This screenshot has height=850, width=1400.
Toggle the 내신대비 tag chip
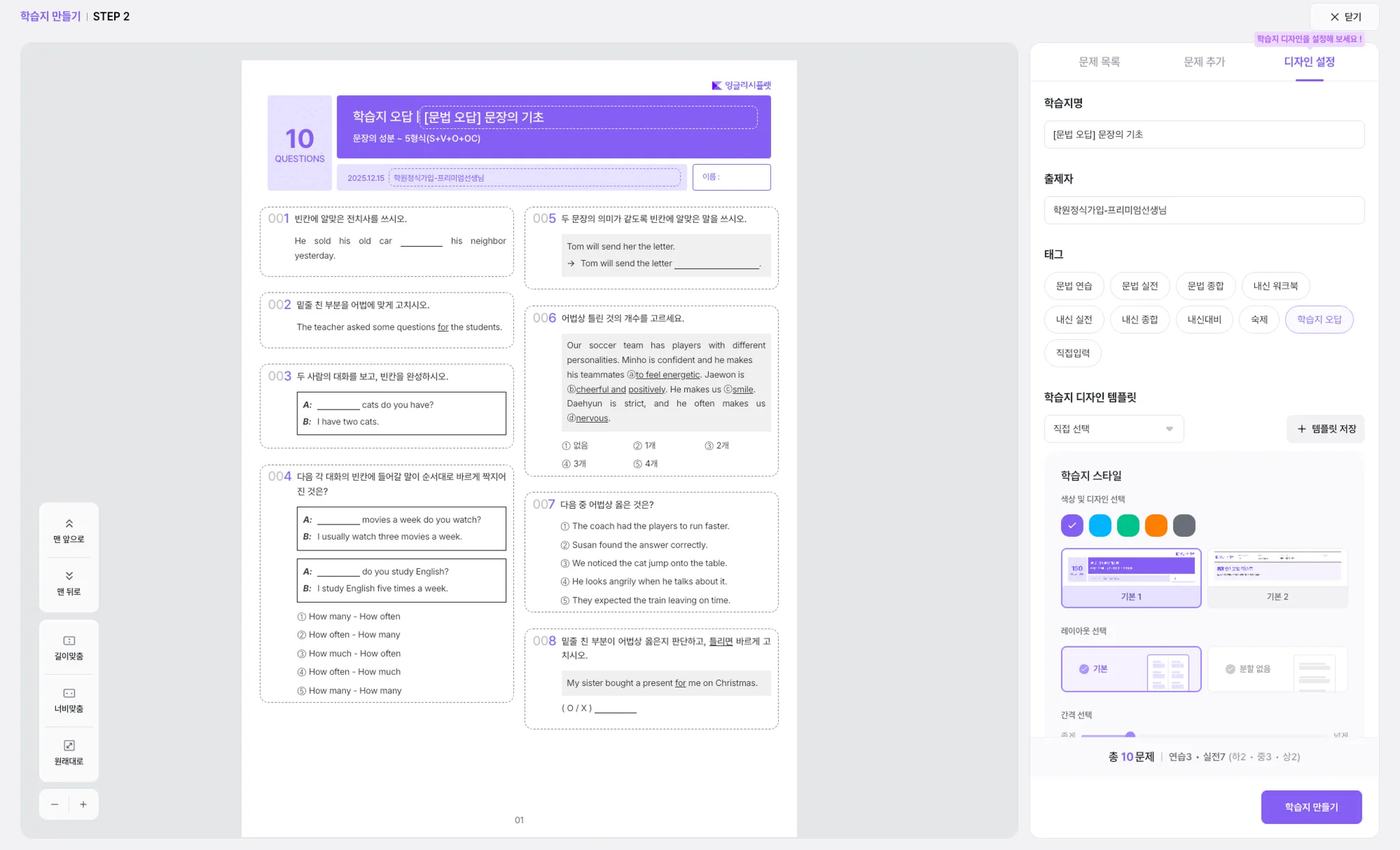(x=1204, y=319)
